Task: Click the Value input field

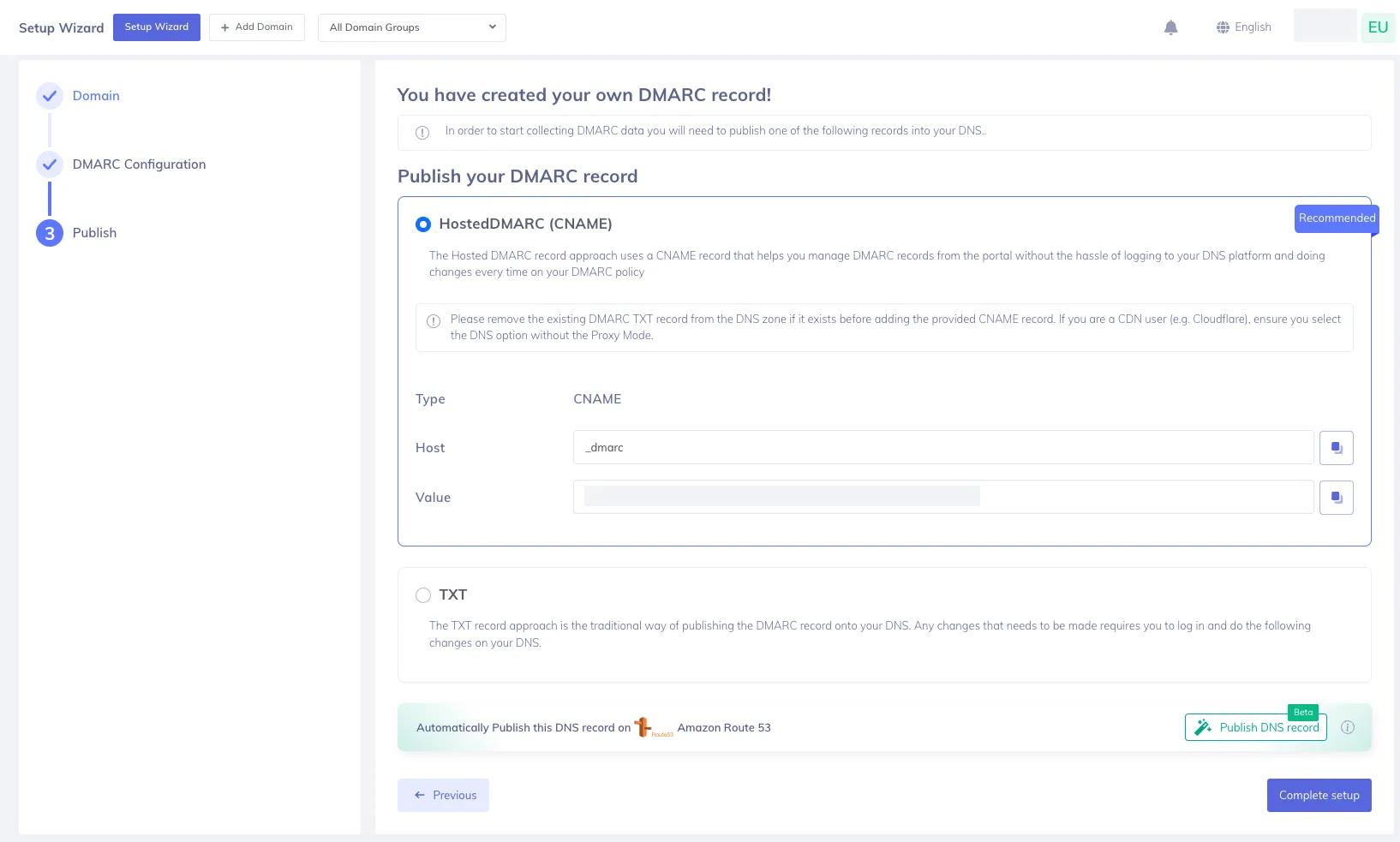Action: 943,497
